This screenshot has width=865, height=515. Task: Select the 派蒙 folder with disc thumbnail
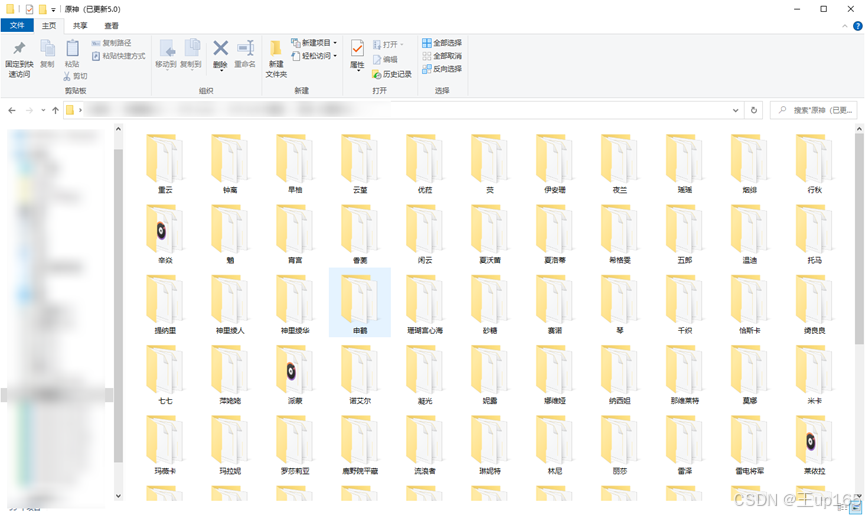tap(295, 374)
